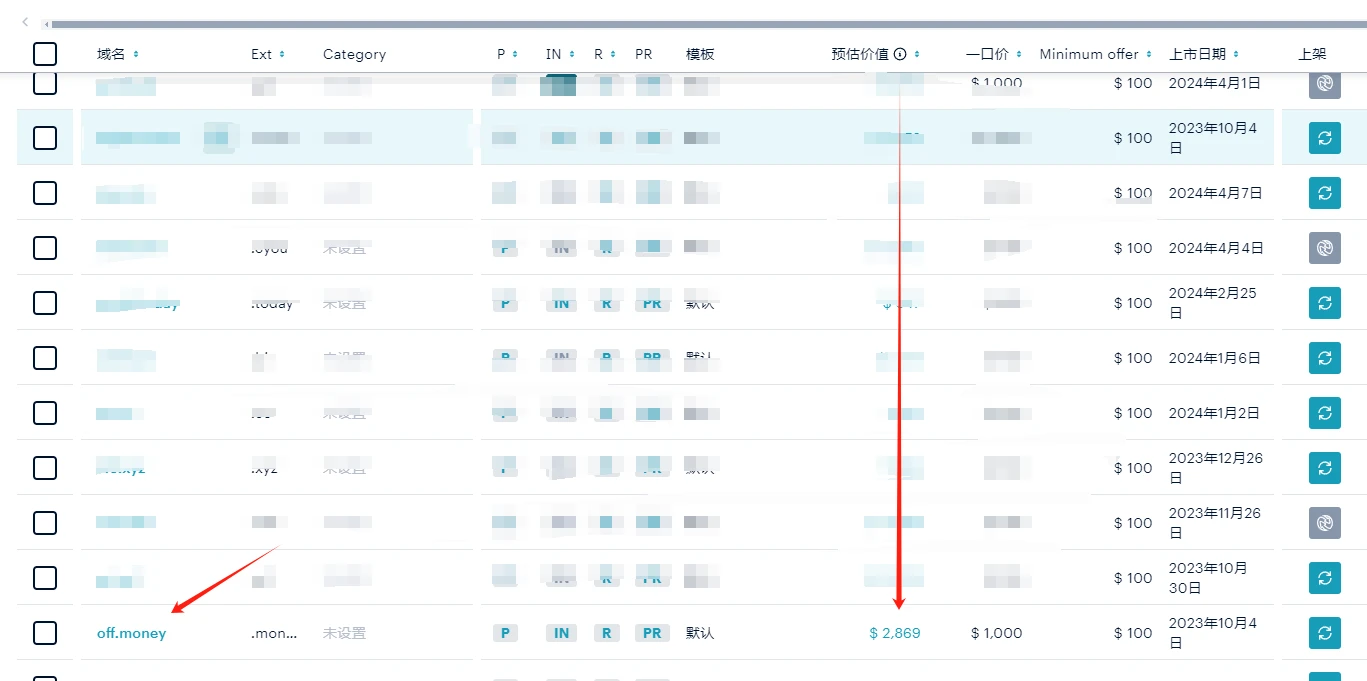Click gray listing icon in 2023年11月26日 row
Image resolution: width=1367 pixels, height=681 pixels.
1324,523
